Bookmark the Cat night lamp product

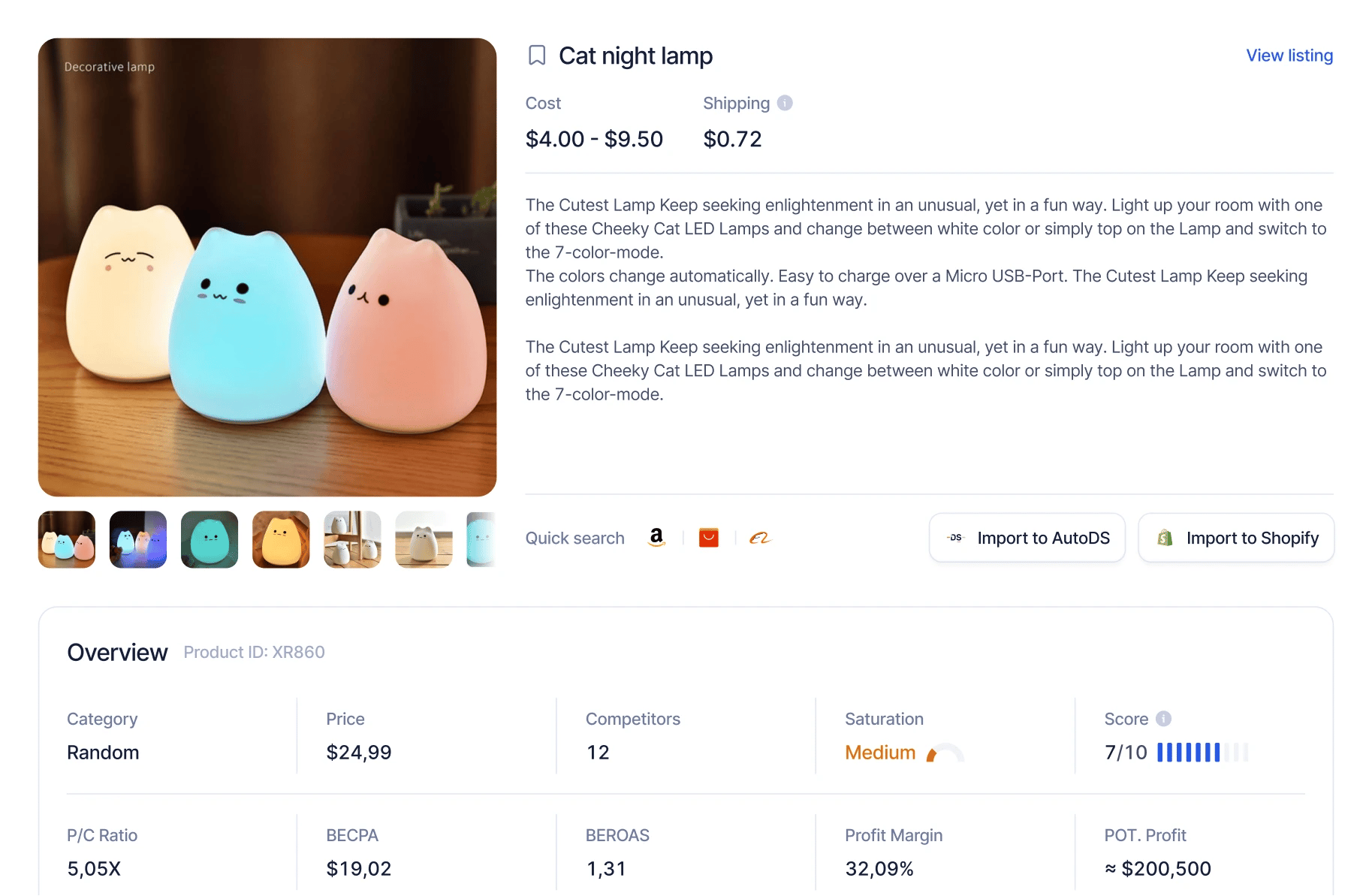tap(537, 56)
